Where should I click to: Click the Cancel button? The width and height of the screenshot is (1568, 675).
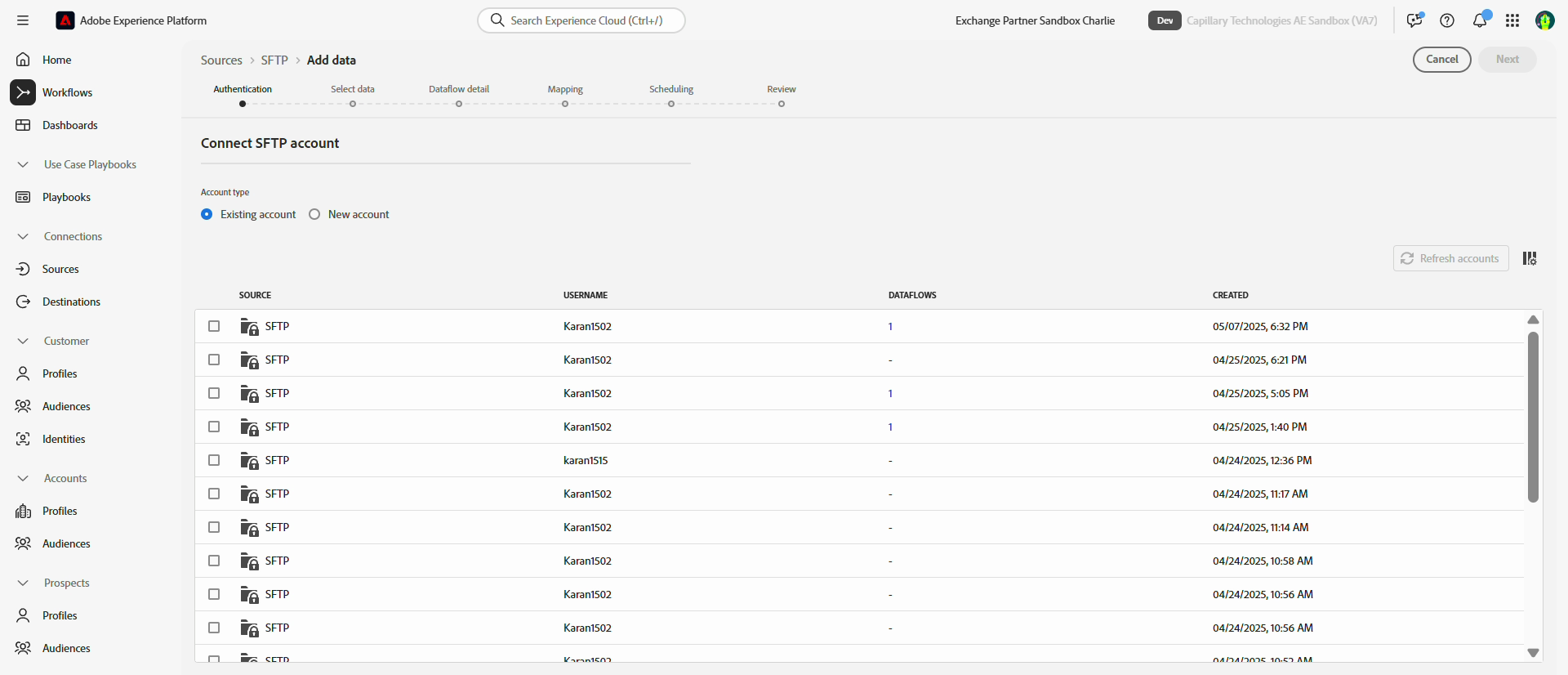pos(1442,59)
